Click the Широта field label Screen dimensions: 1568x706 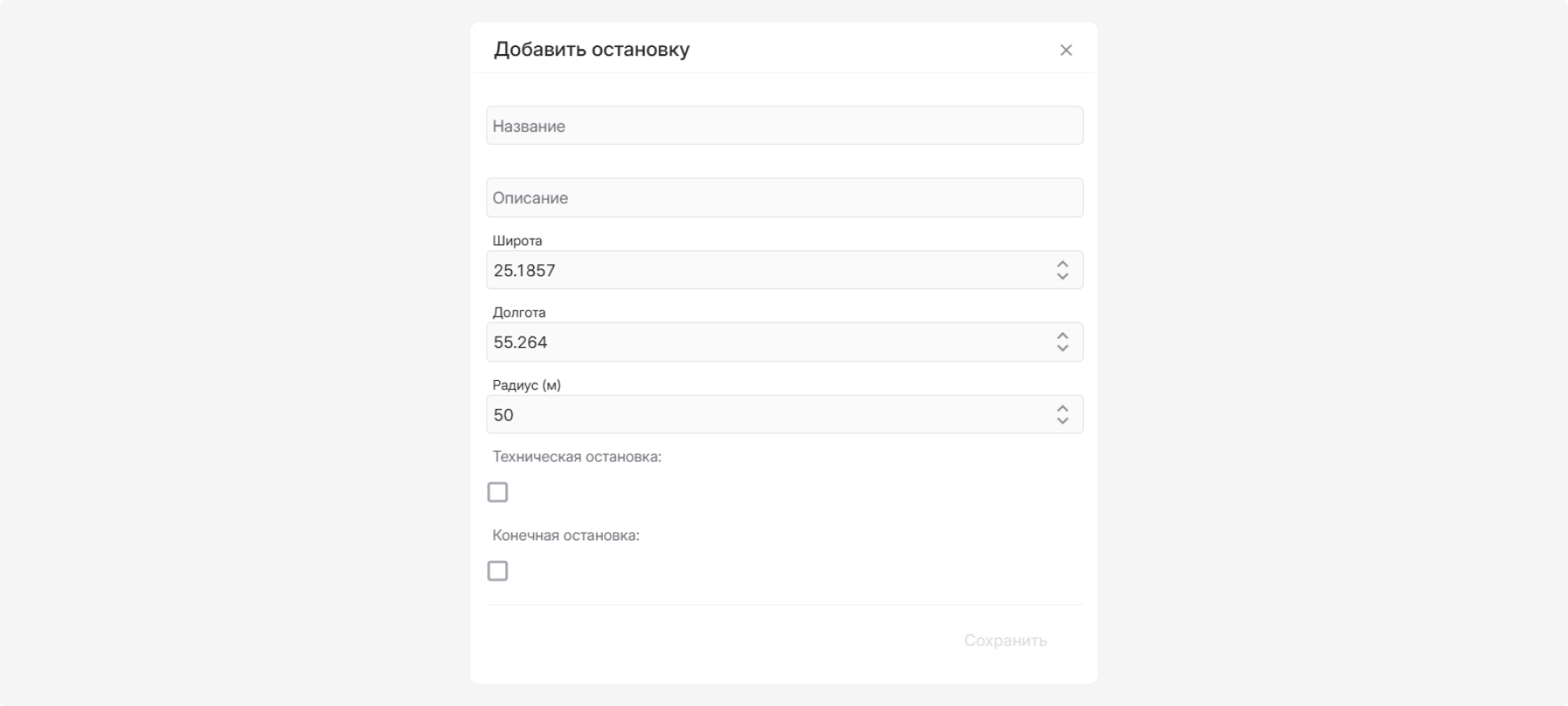pos(517,241)
